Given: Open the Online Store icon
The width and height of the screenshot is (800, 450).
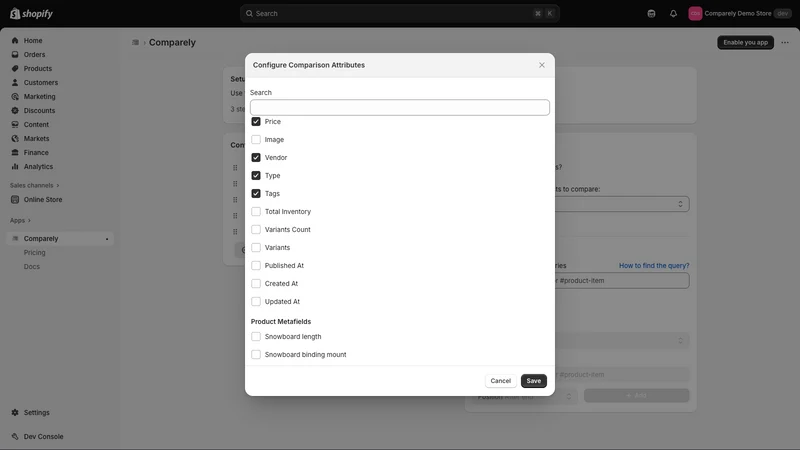Looking at the screenshot, I should pos(15,199).
